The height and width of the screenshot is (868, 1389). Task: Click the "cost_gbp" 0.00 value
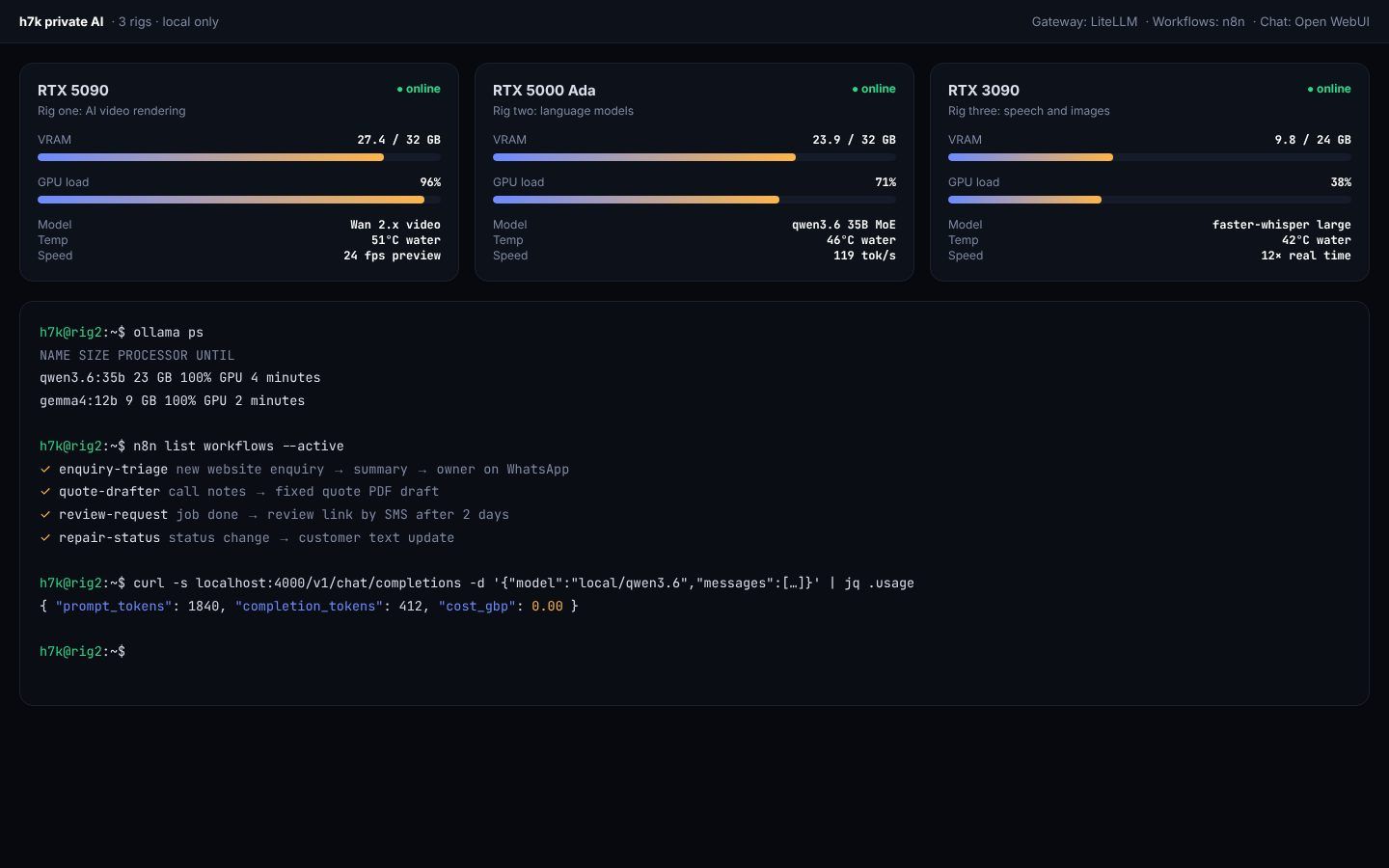tap(547, 607)
